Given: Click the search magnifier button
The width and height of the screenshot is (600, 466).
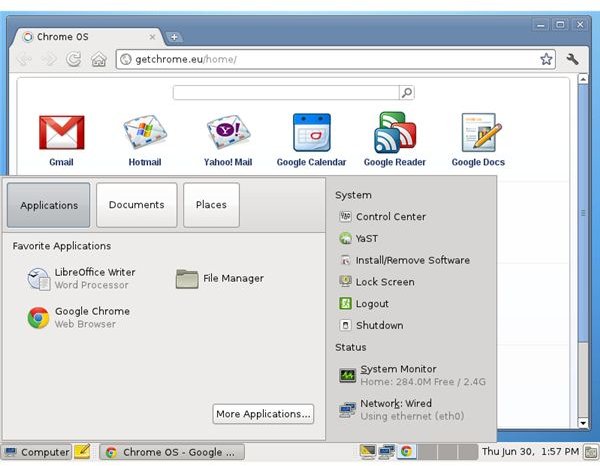Looking at the screenshot, I should (x=407, y=92).
